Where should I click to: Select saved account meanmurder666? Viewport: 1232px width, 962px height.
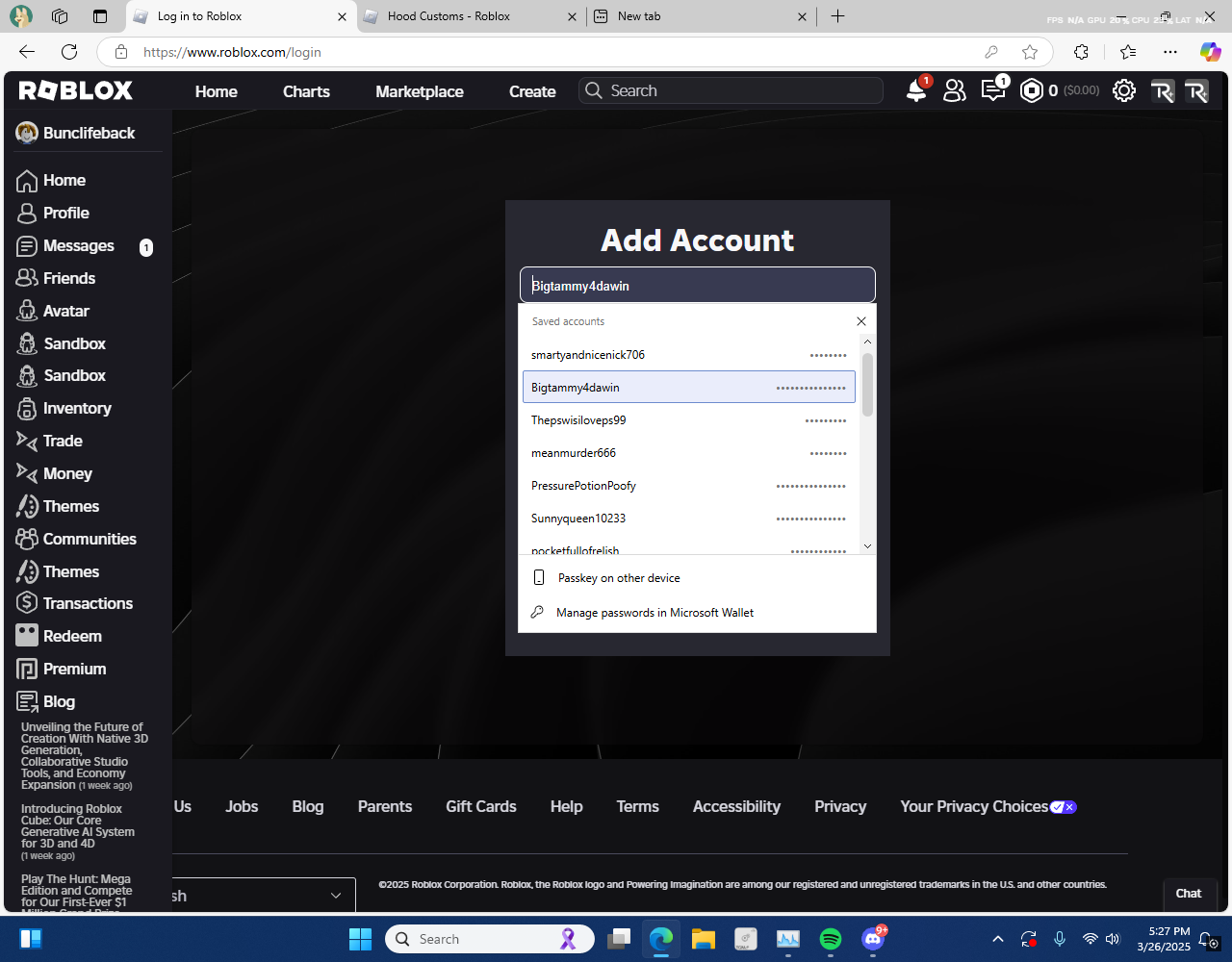pyautogui.click(x=688, y=453)
